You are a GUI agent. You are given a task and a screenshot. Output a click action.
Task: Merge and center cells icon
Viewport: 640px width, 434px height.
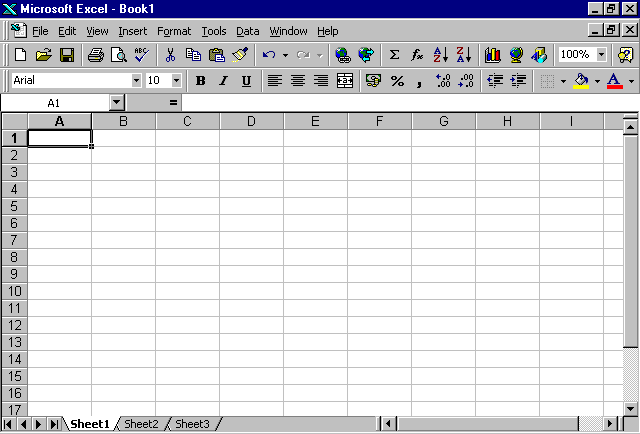point(344,80)
